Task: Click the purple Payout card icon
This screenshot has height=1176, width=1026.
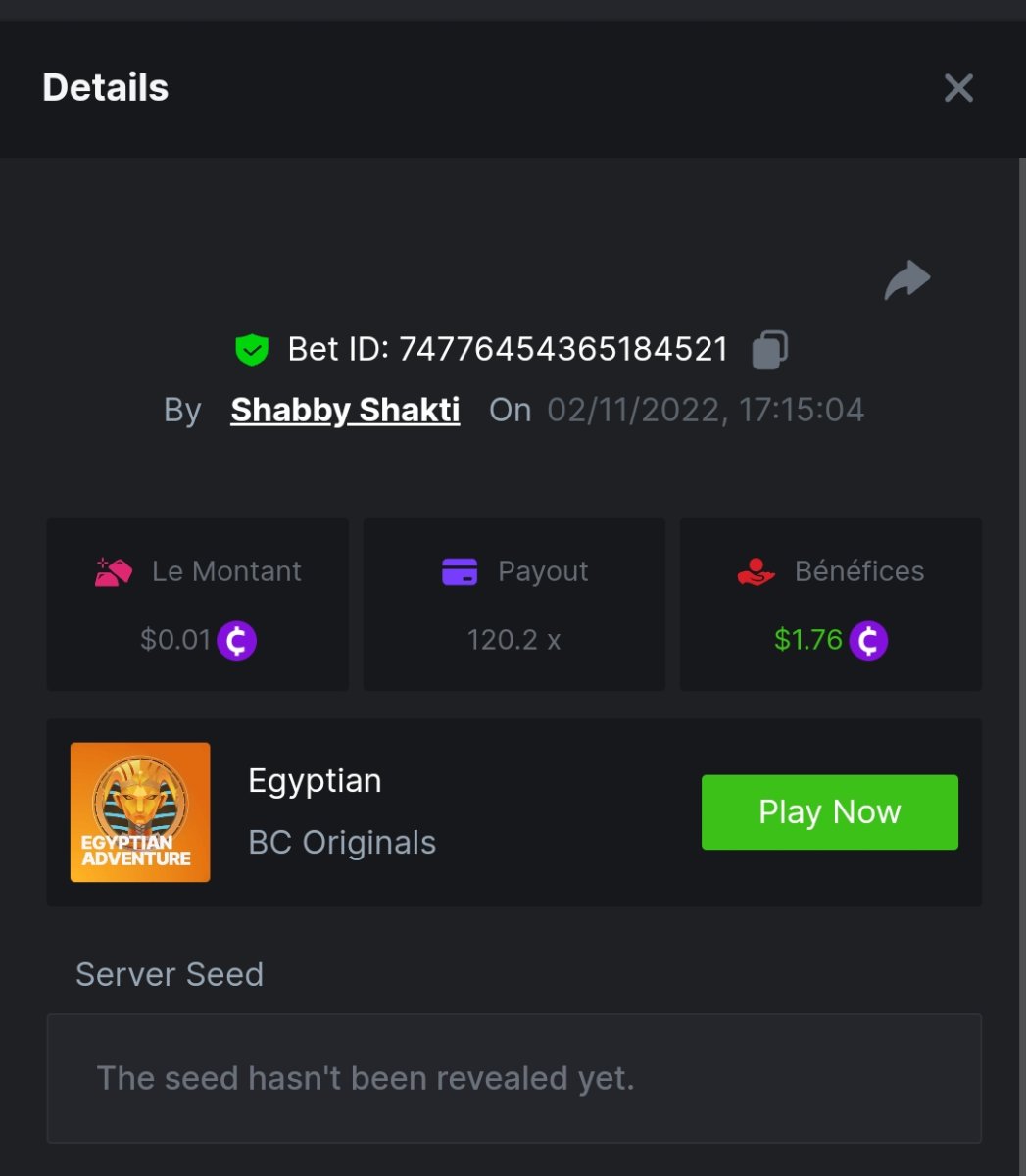Action: click(x=460, y=571)
